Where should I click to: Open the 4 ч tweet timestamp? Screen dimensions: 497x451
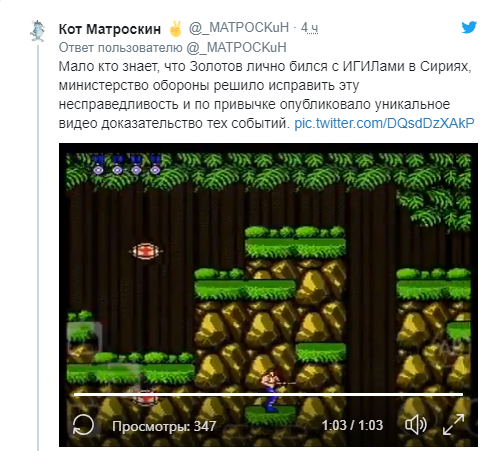coord(310,28)
